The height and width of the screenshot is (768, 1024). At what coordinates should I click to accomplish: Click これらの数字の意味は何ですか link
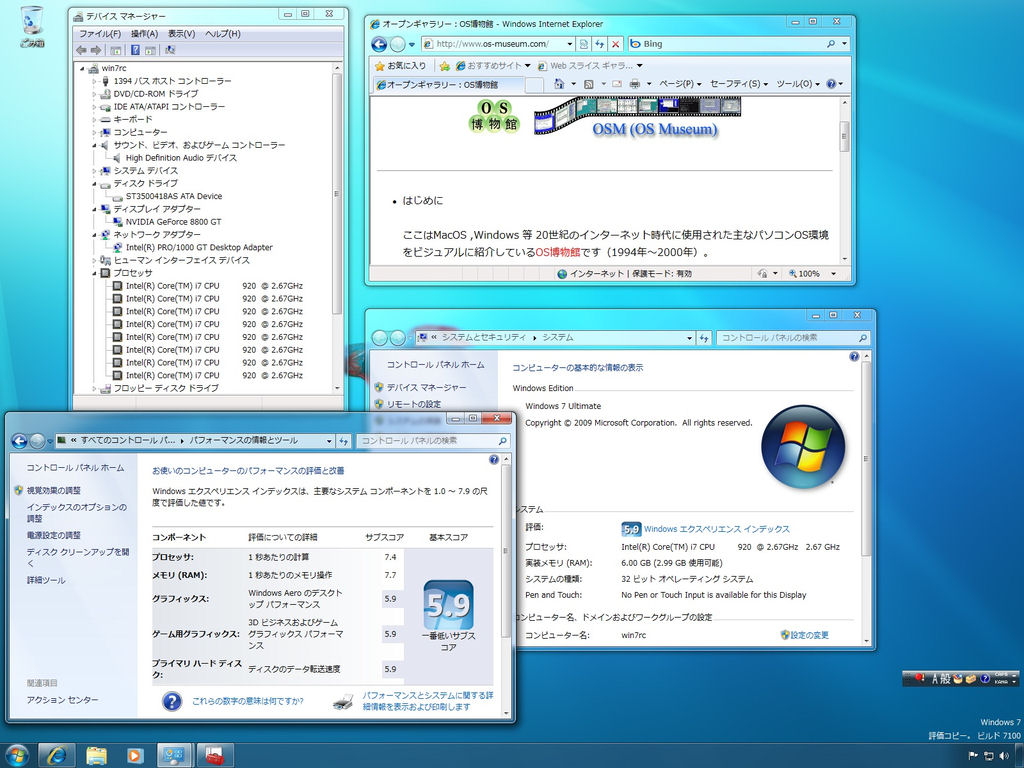[248, 701]
